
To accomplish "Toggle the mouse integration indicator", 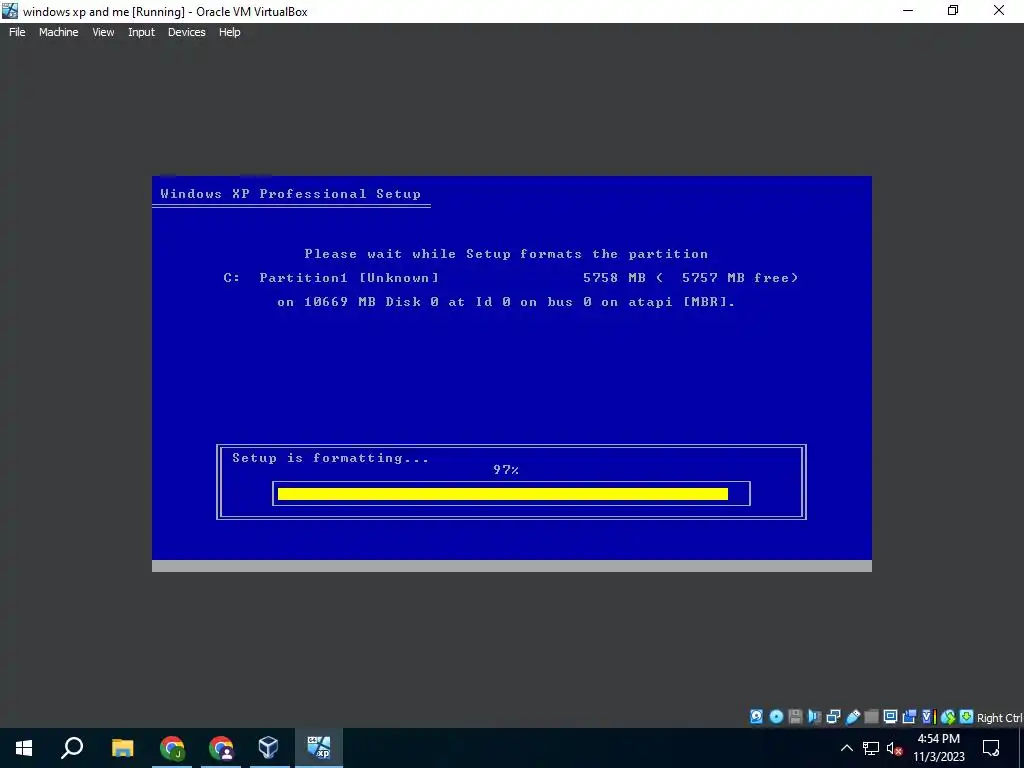I will click(x=948, y=716).
